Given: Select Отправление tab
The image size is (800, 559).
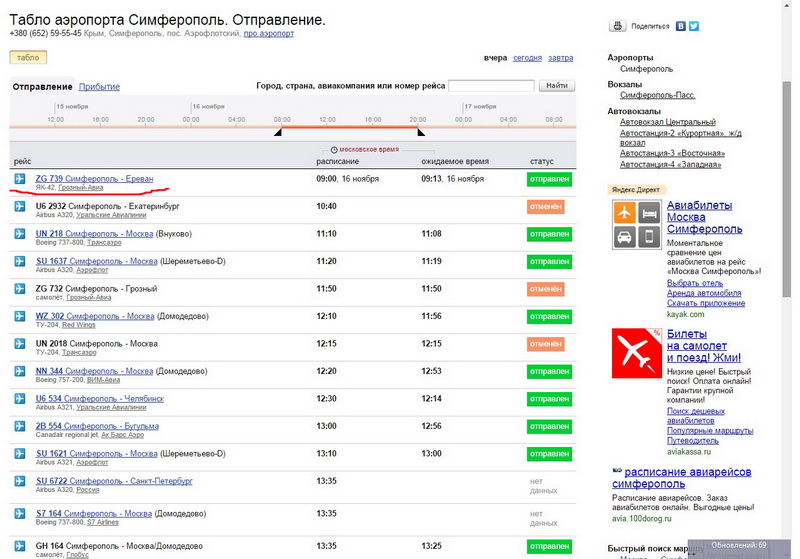Looking at the screenshot, I should click(x=42, y=87).
